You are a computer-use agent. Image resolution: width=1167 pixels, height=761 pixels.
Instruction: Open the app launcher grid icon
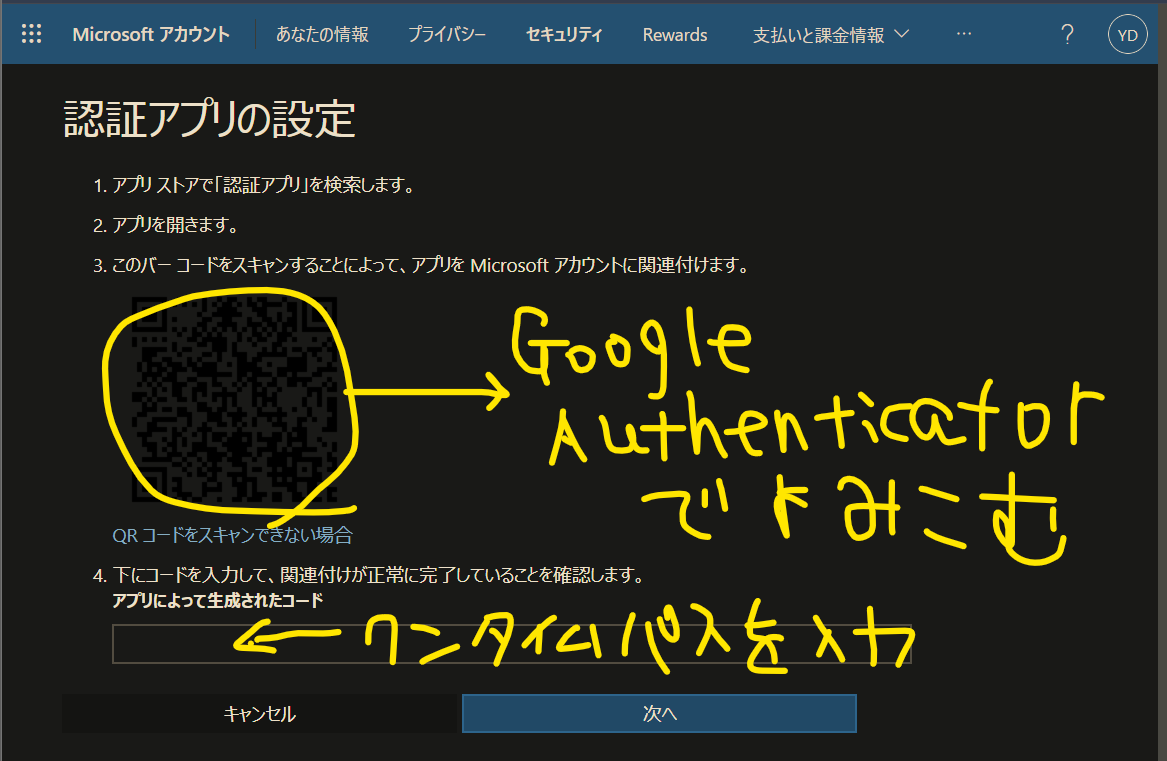[31, 33]
